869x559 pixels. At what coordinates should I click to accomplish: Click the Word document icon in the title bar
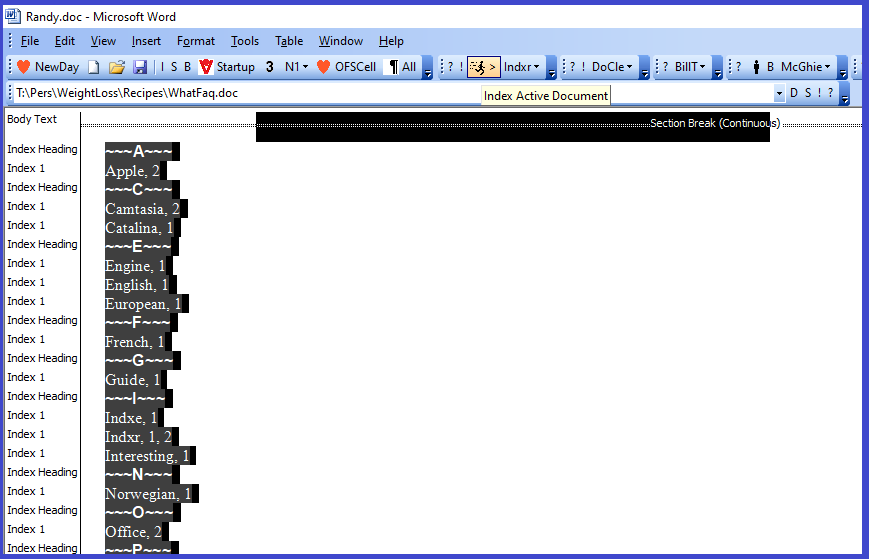click(13, 16)
